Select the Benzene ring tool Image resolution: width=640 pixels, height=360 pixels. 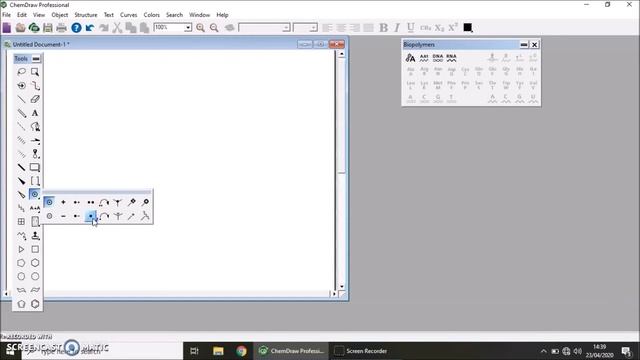tap(35, 304)
